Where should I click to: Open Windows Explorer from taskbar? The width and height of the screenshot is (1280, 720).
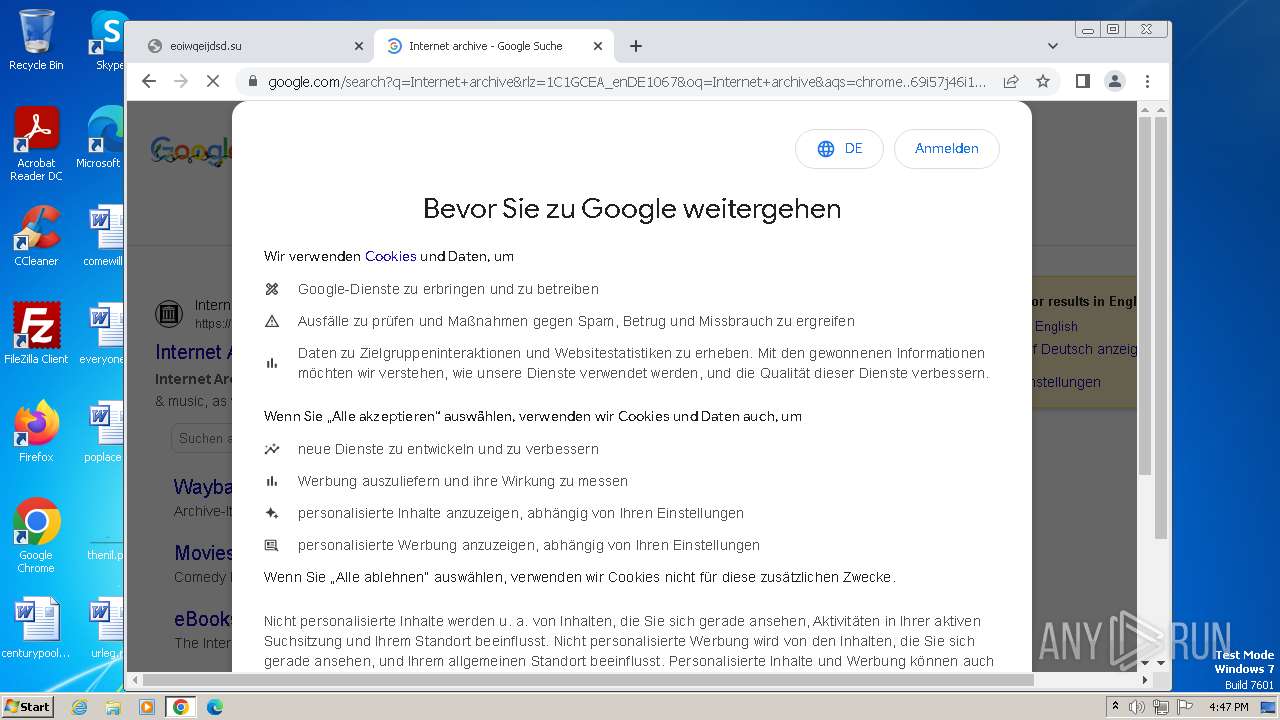[x=113, y=707]
